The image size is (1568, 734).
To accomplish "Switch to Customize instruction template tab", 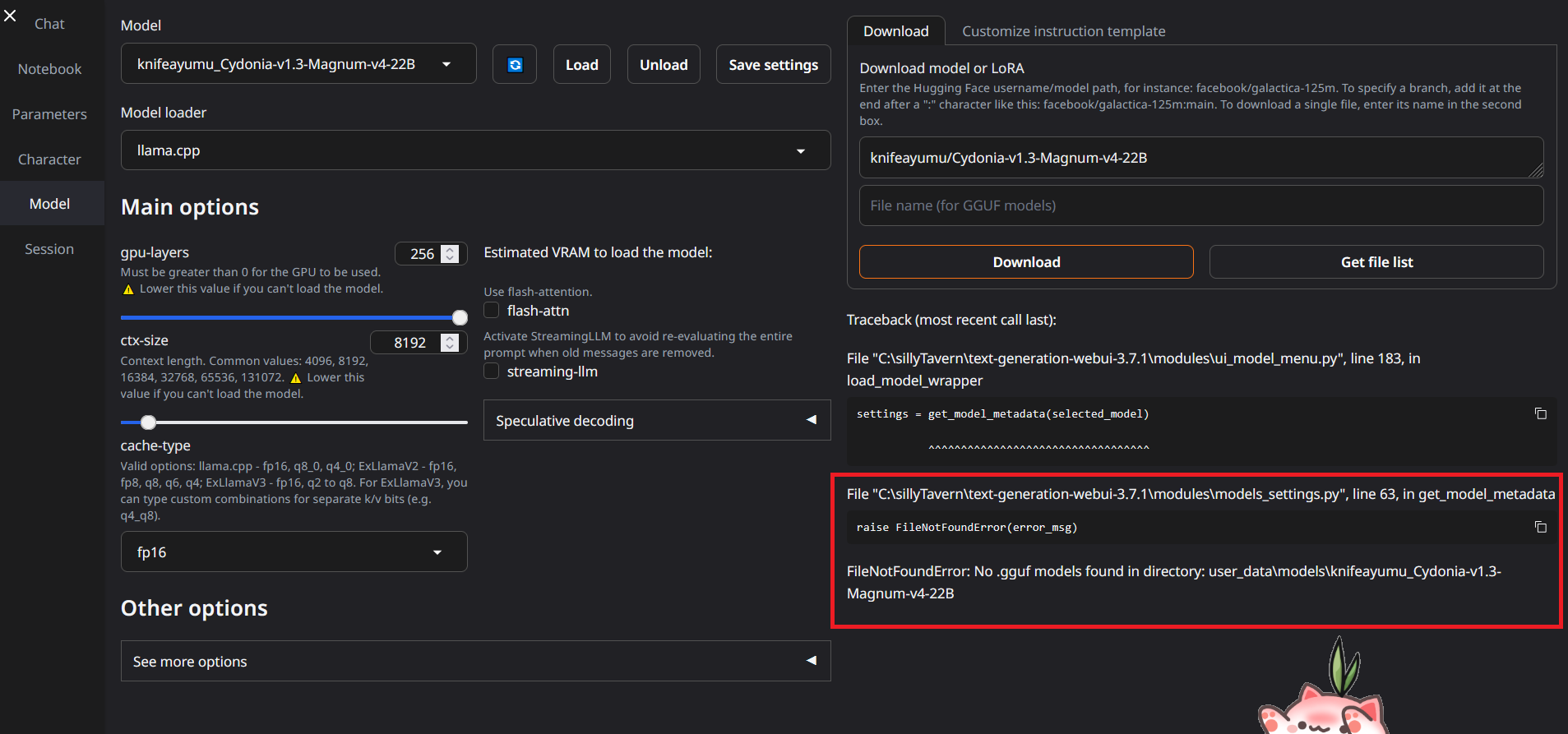I will point(1063,31).
